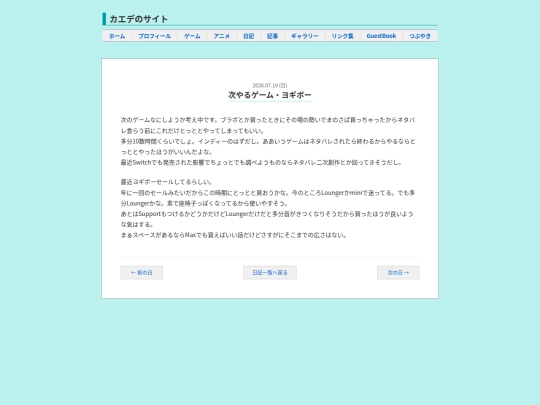Open the ゲーム section
The width and height of the screenshot is (540, 405).
click(192, 36)
